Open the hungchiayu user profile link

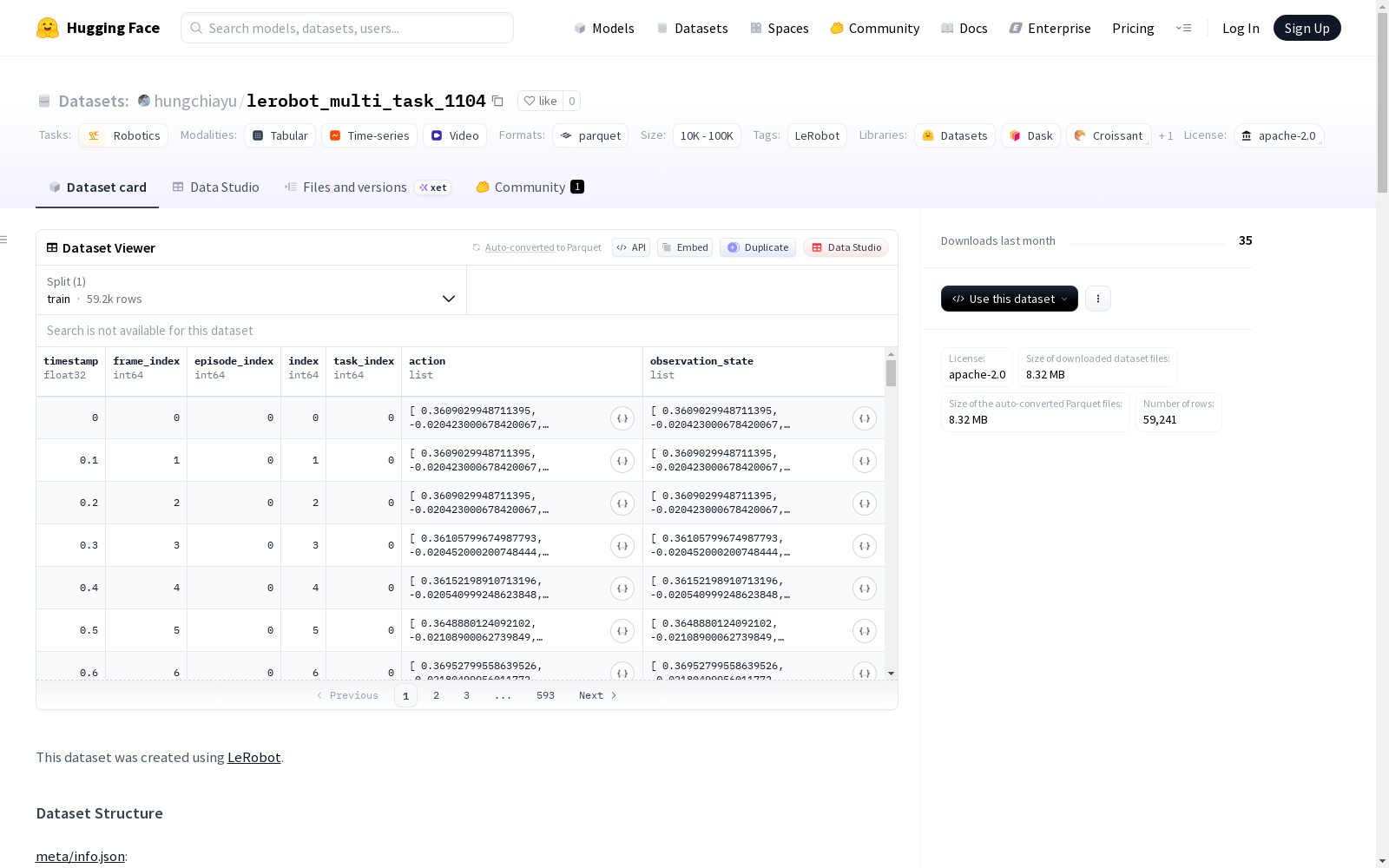click(195, 101)
